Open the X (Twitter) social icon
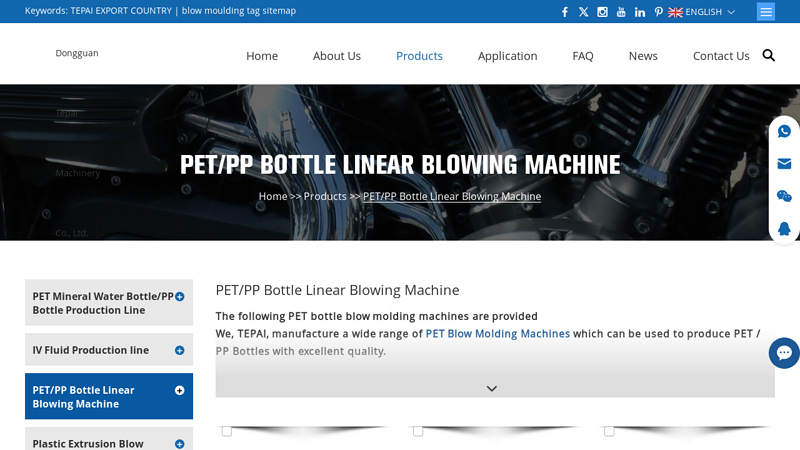 584,12
